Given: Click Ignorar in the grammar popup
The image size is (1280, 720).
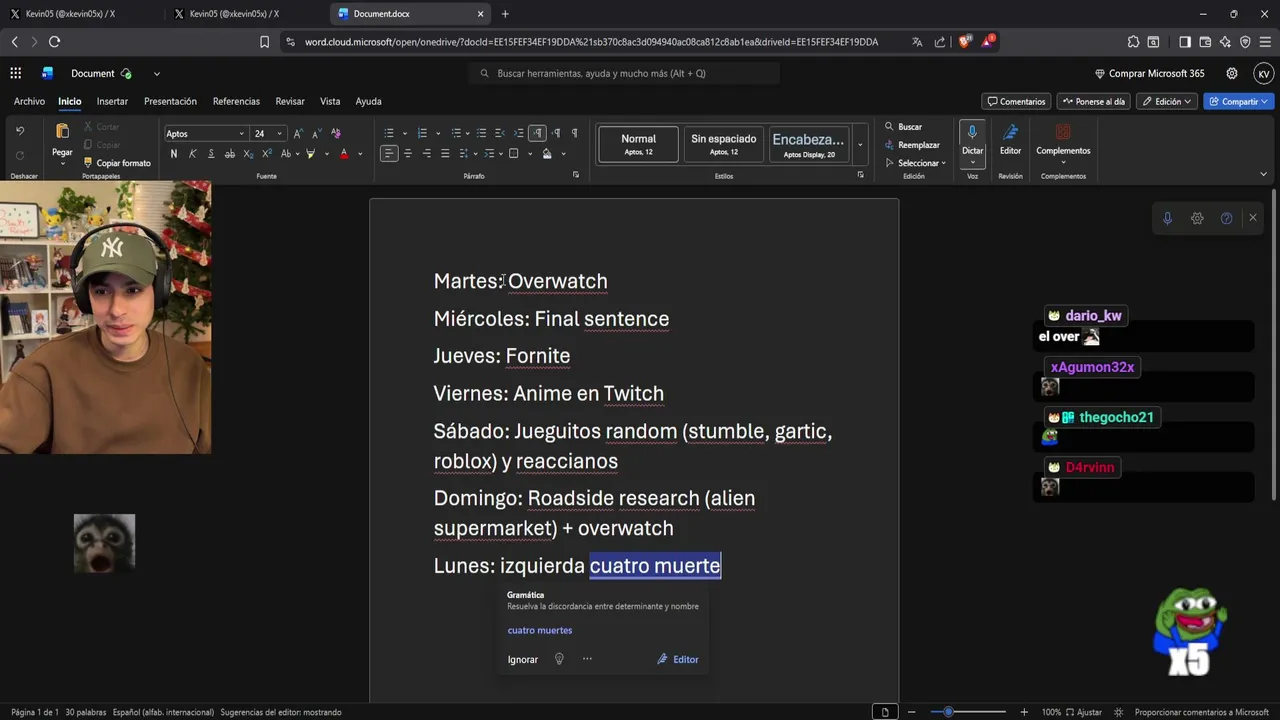Looking at the screenshot, I should click(x=522, y=659).
